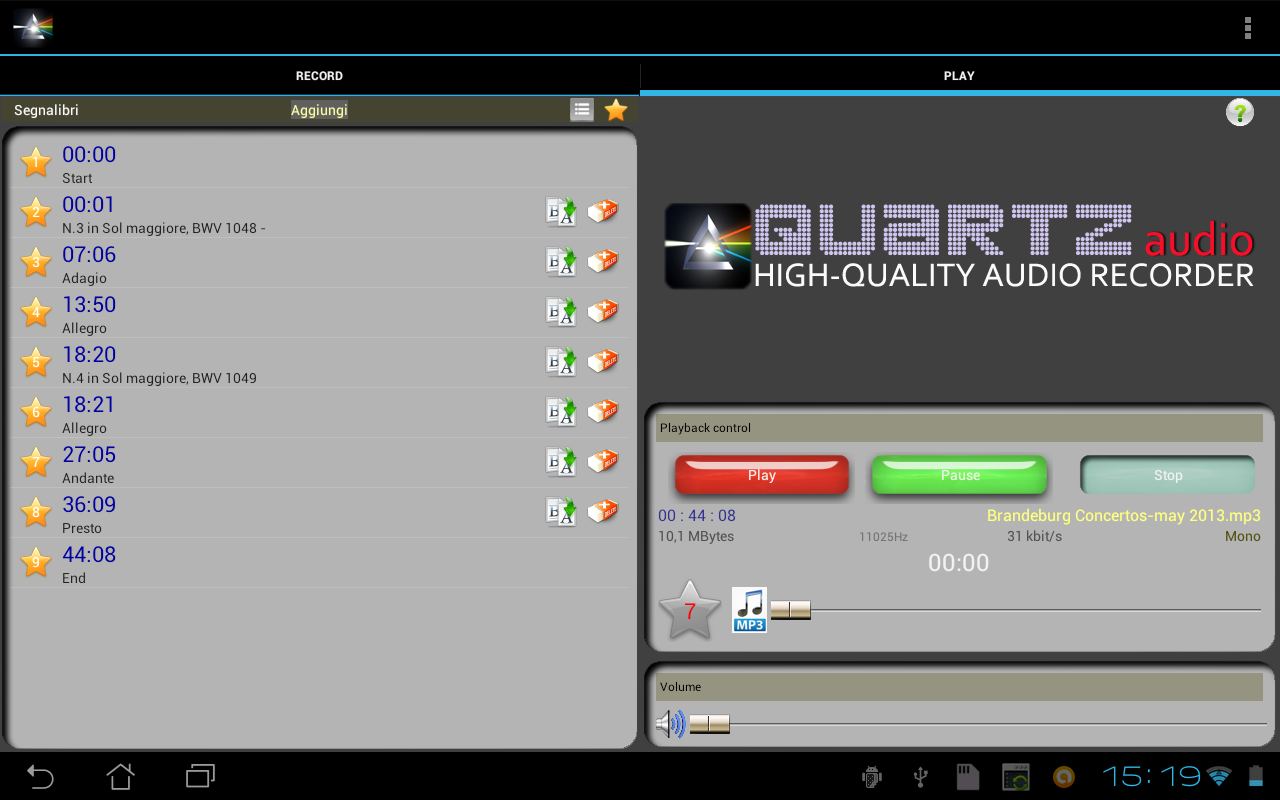This screenshot has height=800, width=1280.
Task: Rename the 36:09 Presto bookmark
Action: coord(561,511)
